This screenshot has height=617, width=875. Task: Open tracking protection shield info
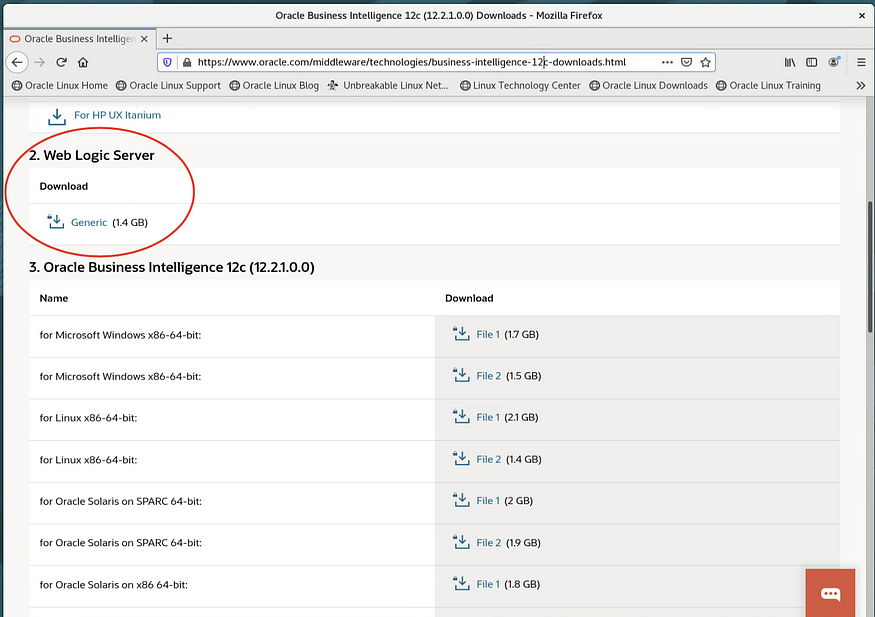(x=167, y=62)
